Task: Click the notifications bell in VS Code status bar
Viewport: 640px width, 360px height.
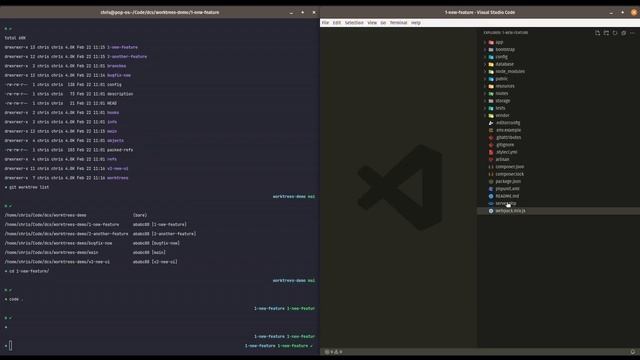Action: click(x=633, y=351)
